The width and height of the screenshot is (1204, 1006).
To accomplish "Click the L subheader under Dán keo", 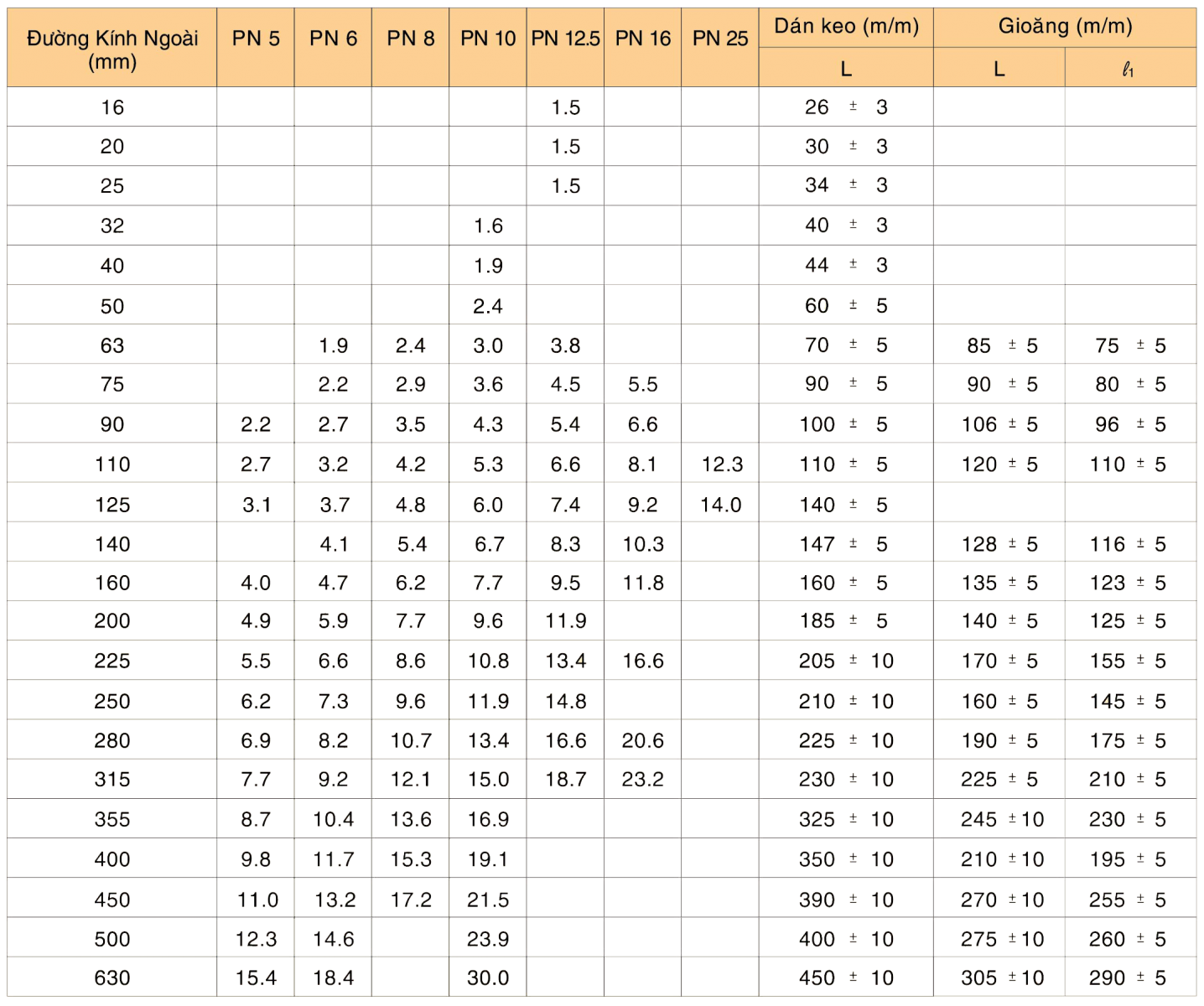I will [846, 68].
